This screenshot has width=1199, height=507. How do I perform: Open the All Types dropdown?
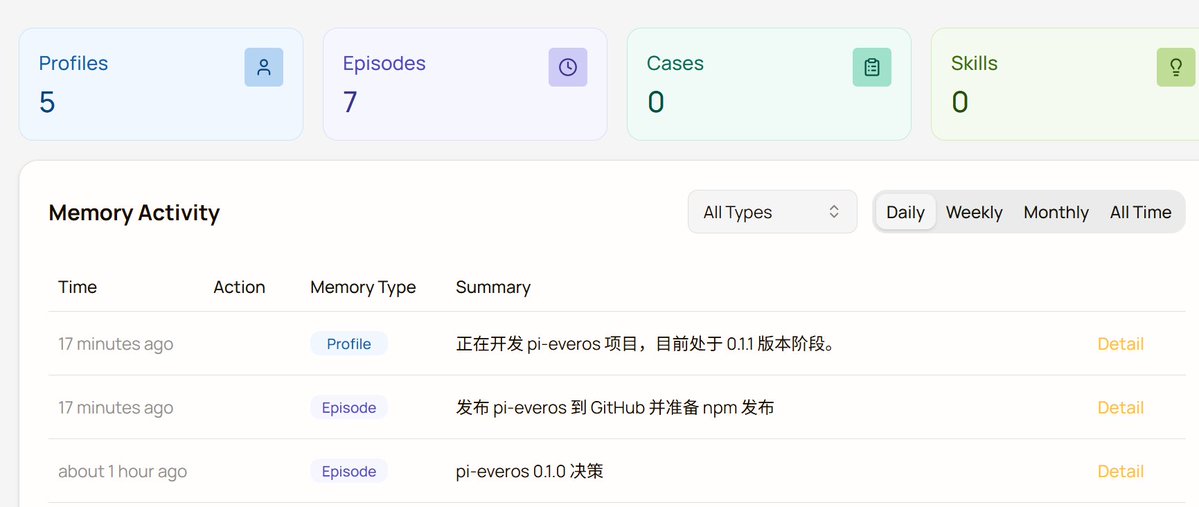[772, 212]
